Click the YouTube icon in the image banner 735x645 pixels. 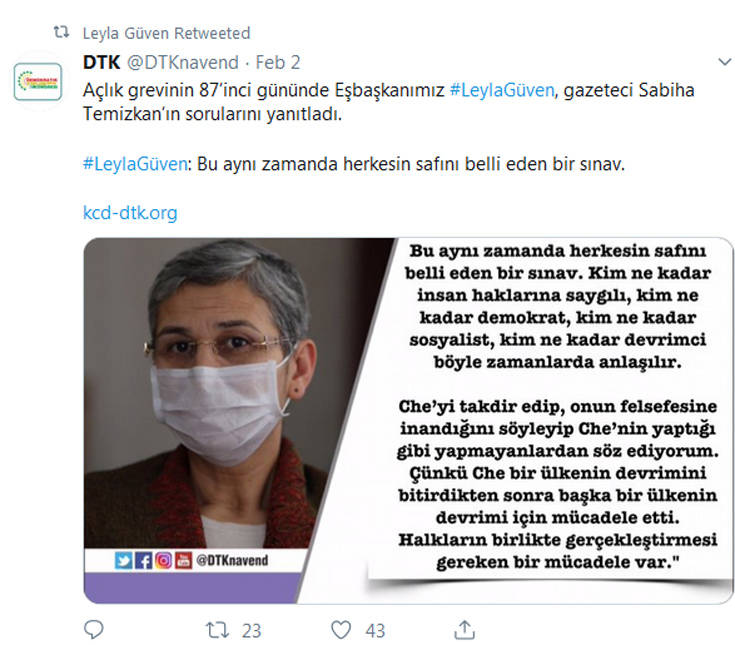pos(183,561)
